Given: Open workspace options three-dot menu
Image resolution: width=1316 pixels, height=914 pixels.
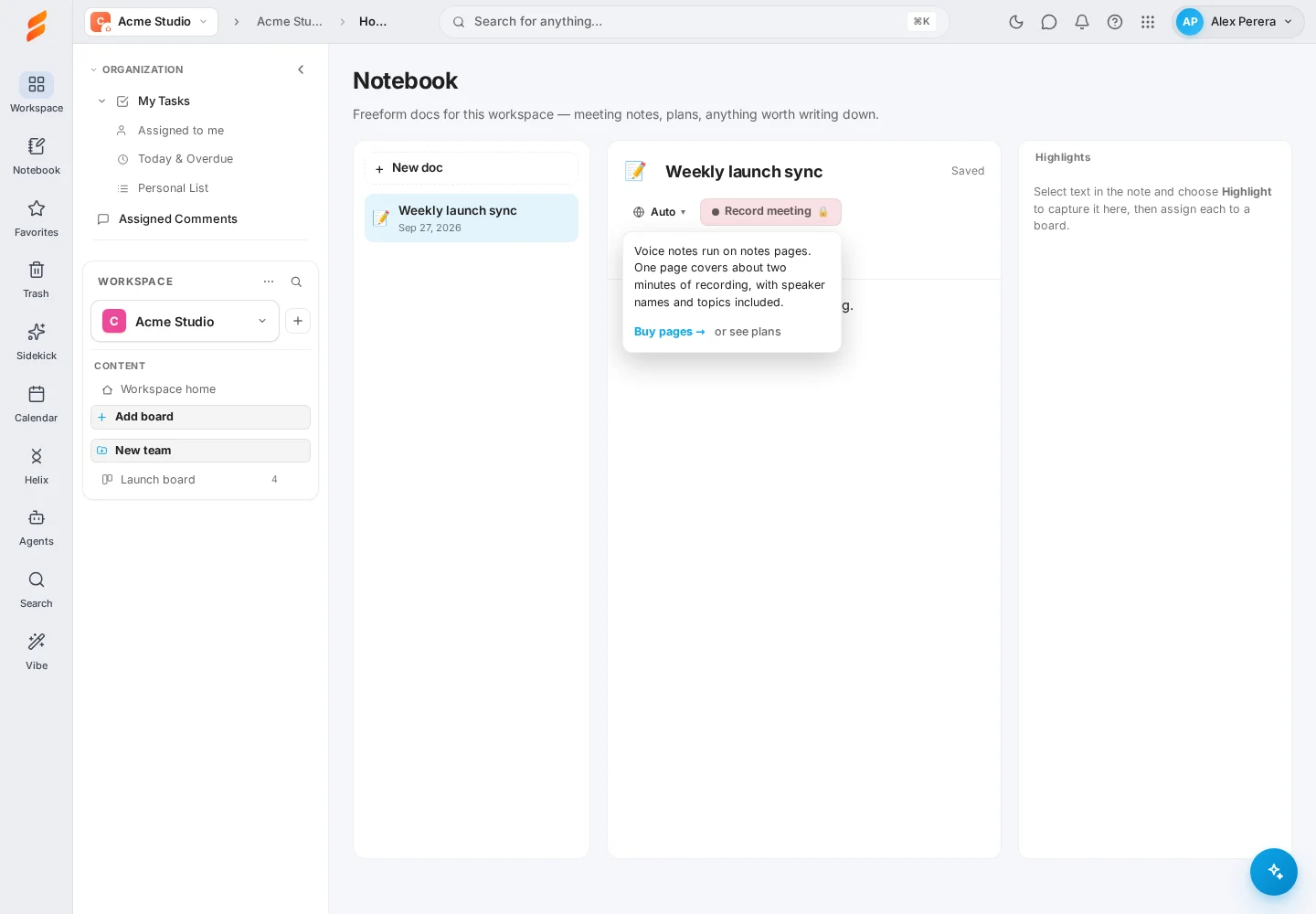Looking at the screenshot, I should coord(269,282).
